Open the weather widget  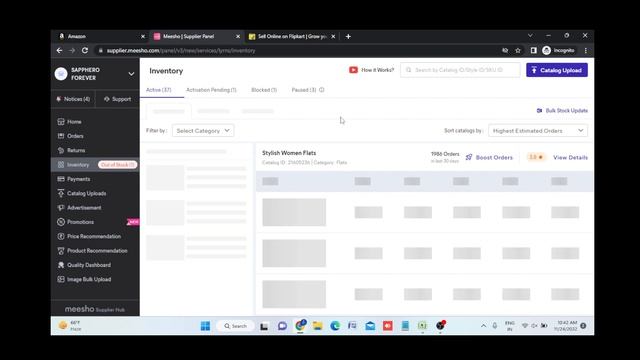[x=70, y=326]
